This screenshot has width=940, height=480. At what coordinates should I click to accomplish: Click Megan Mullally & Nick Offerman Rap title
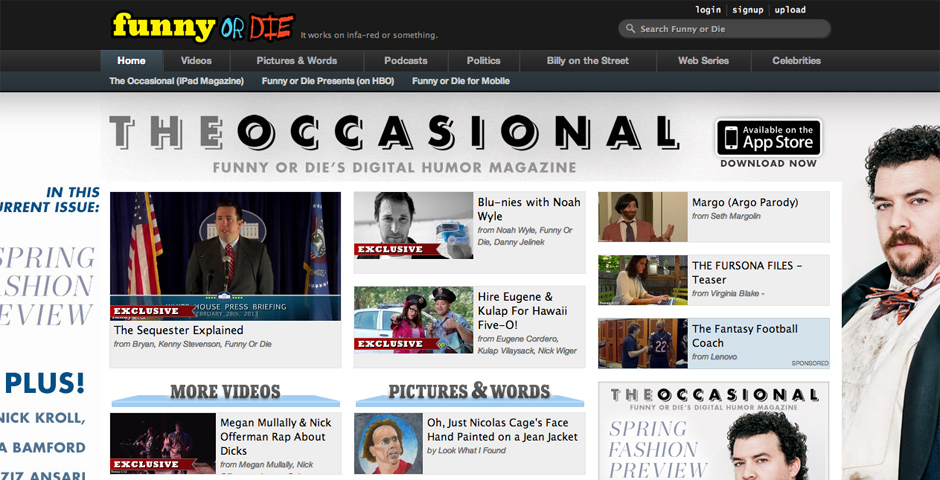[275, 437]
